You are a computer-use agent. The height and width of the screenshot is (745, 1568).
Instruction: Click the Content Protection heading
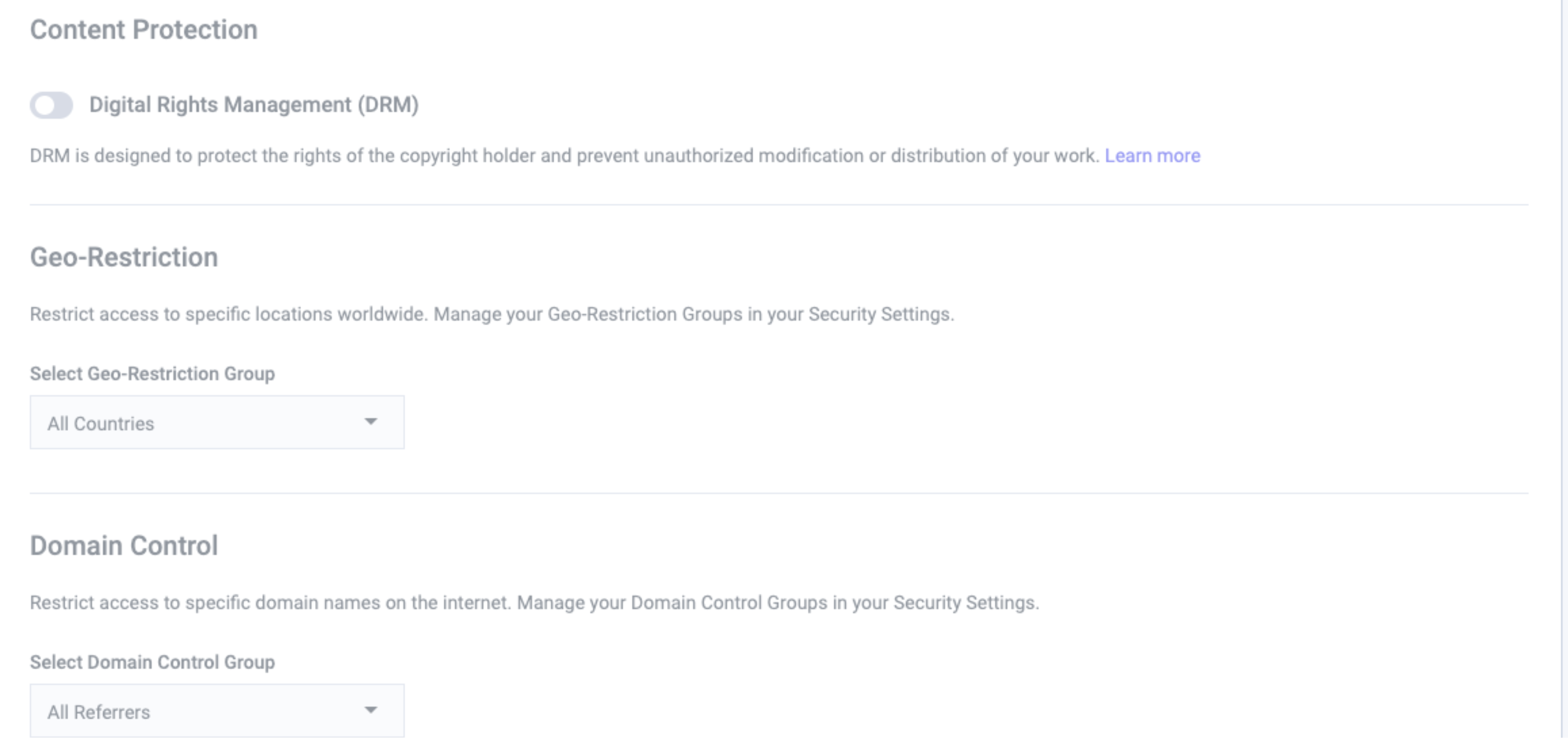pos(144,29)
